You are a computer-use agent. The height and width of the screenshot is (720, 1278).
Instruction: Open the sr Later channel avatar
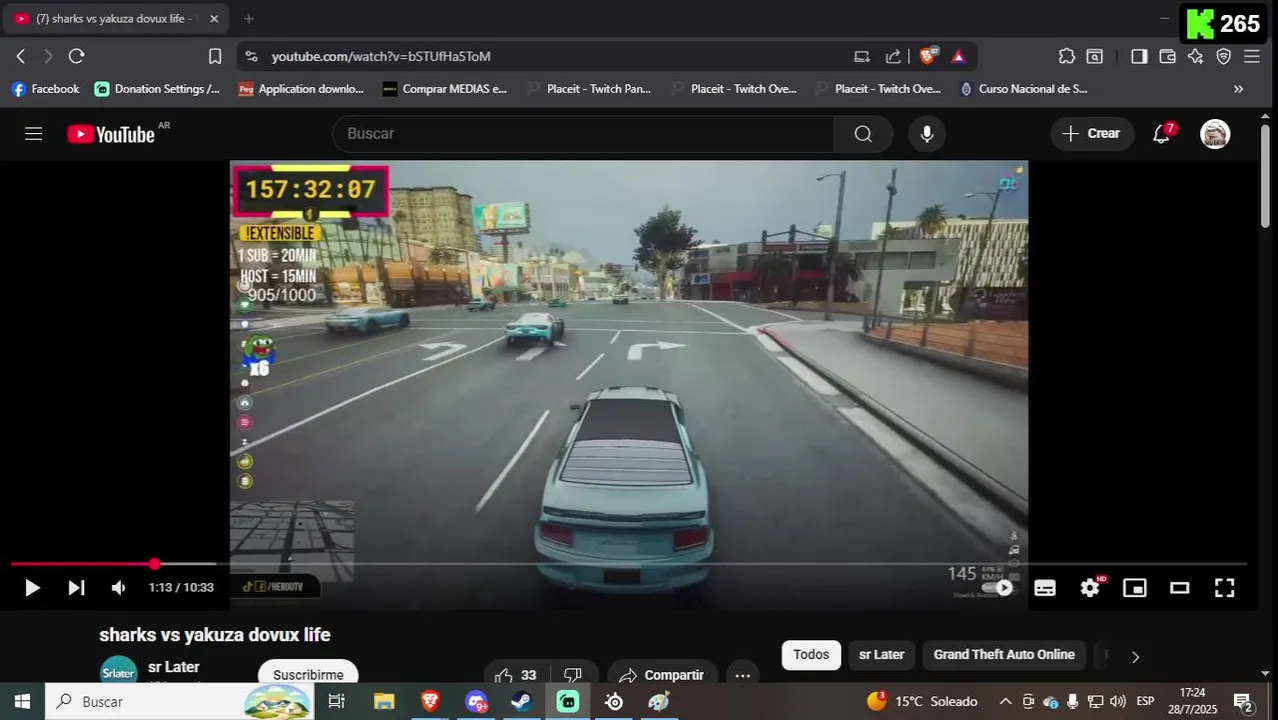click(118, 673)
